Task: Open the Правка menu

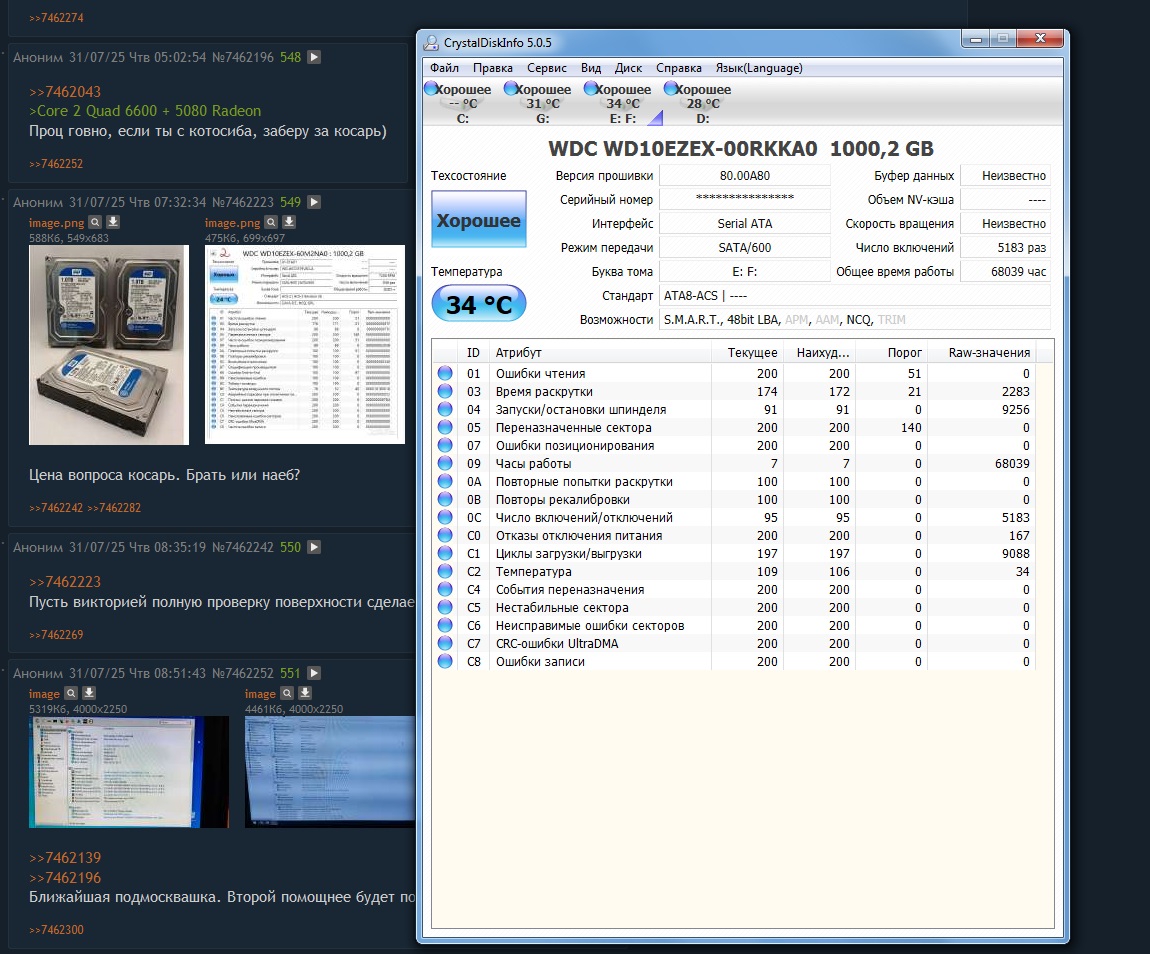Action: (x=492, y=68)
